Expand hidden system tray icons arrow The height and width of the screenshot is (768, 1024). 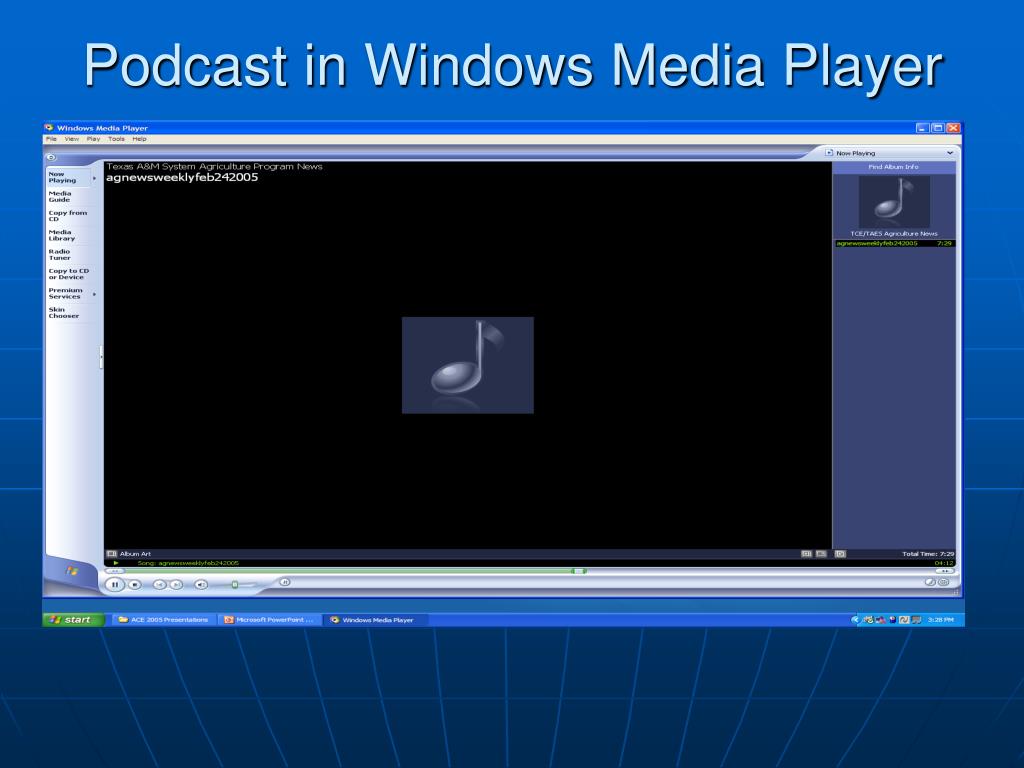pos(855,620)
